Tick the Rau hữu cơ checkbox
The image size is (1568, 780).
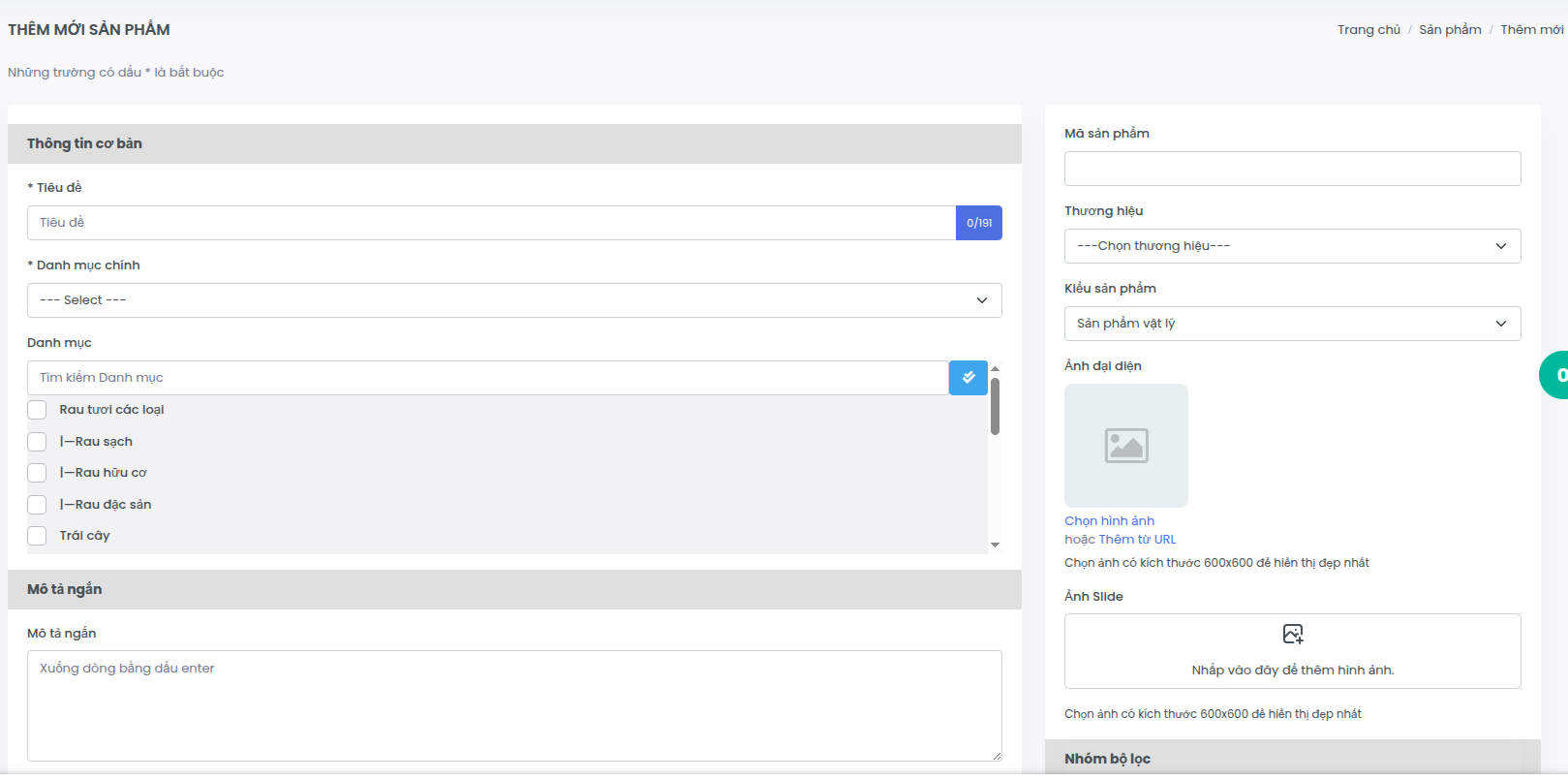pyautogui.click(x=37, y=473)
